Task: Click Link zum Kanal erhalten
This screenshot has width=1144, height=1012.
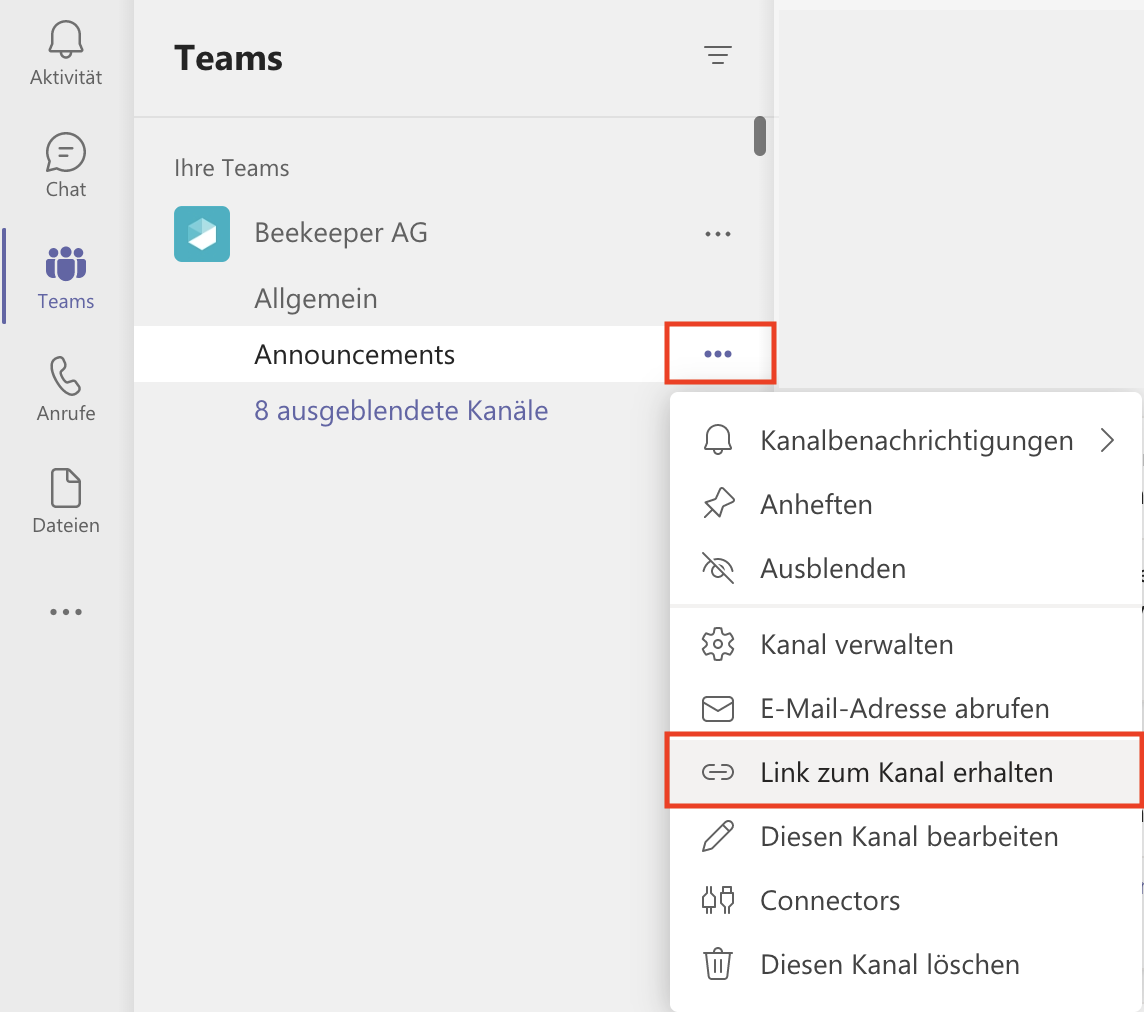Action: coord(905,772)
